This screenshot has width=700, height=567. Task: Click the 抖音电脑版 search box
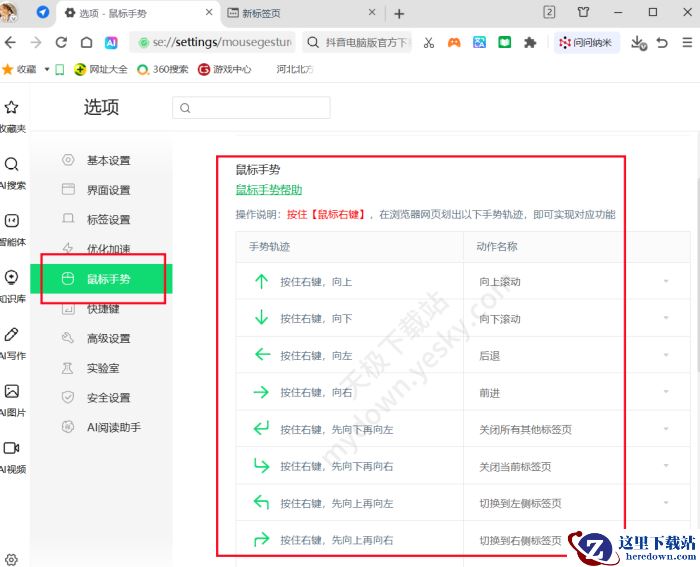point(357,42)
